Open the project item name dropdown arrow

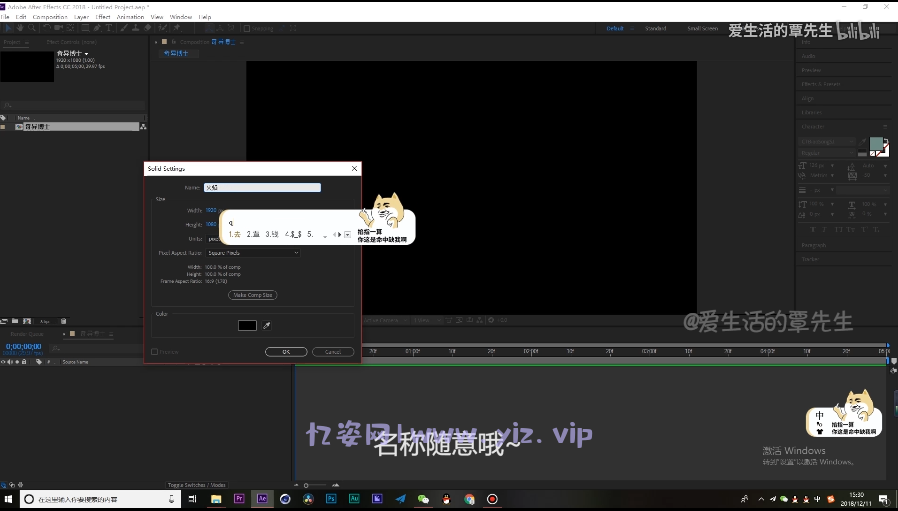click(x=86, y=54)
